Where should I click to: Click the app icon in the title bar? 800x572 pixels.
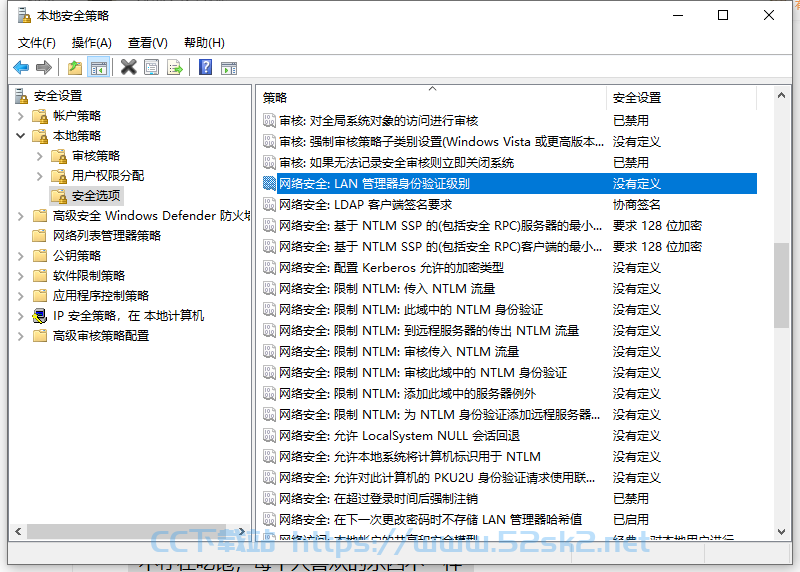coord(24,16)
